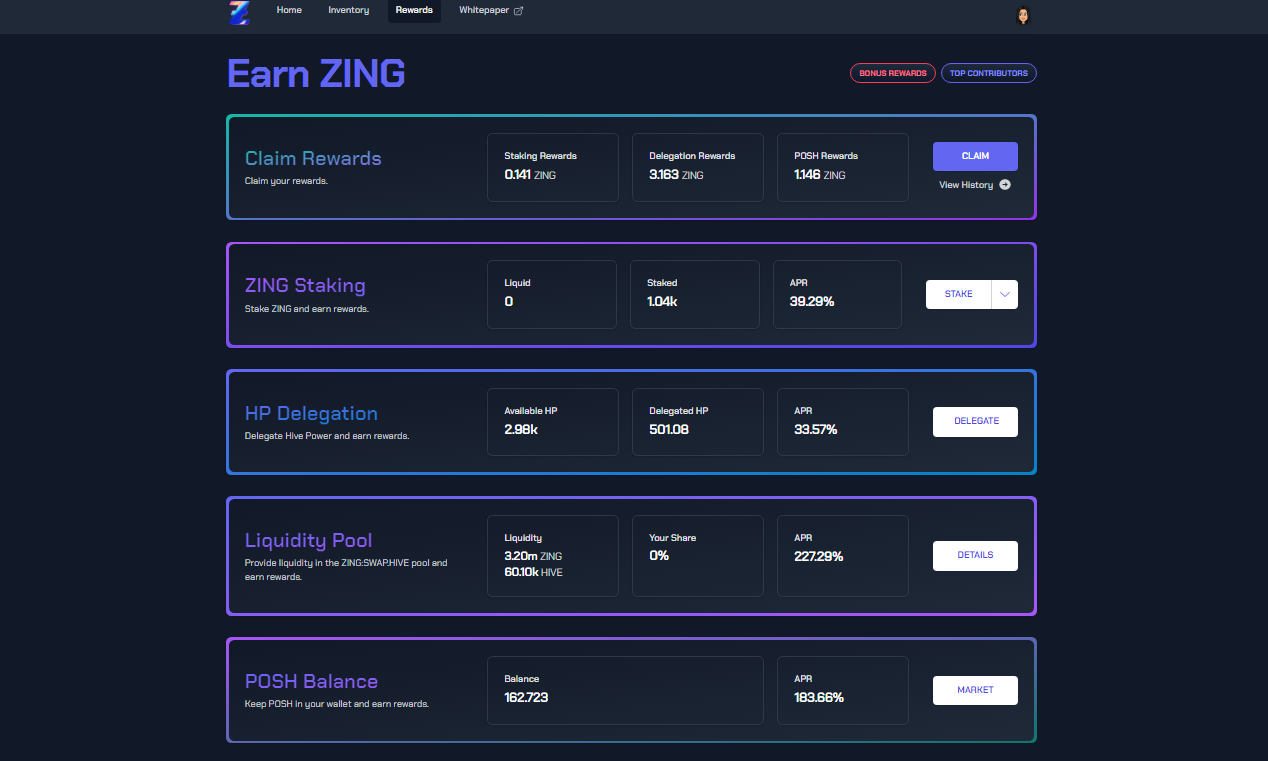Open the Whitepaper link
The width and height of the screenshot is (1268, 761).
[x=491, y=11]
